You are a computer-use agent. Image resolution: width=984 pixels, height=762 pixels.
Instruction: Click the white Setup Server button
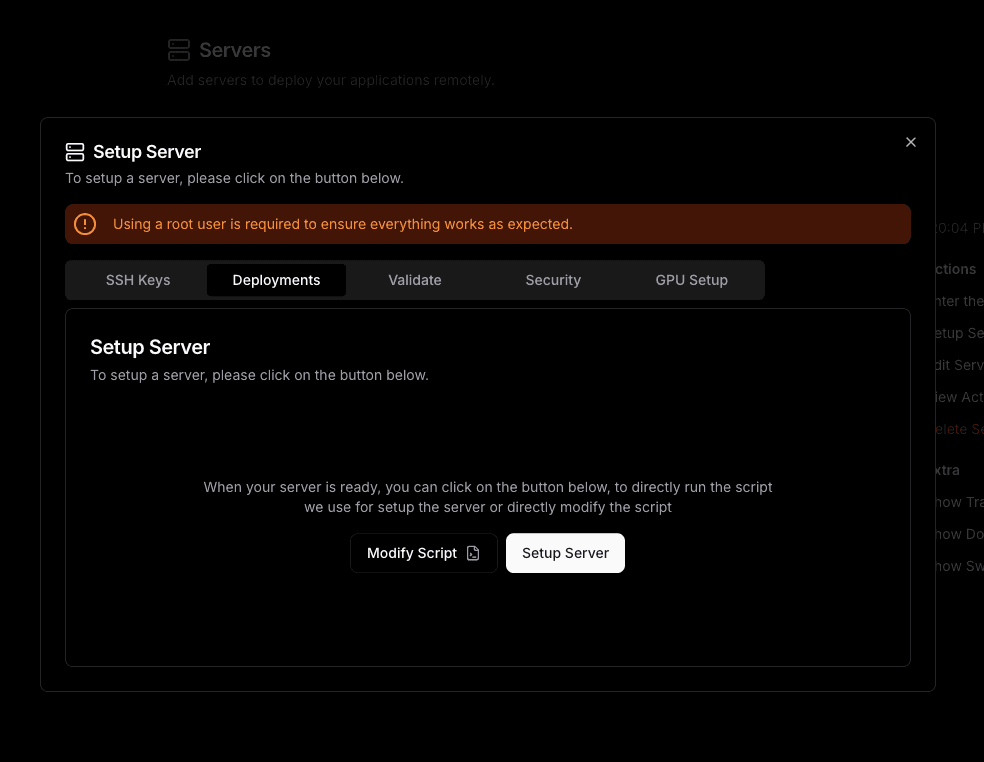tap(565, 553)
